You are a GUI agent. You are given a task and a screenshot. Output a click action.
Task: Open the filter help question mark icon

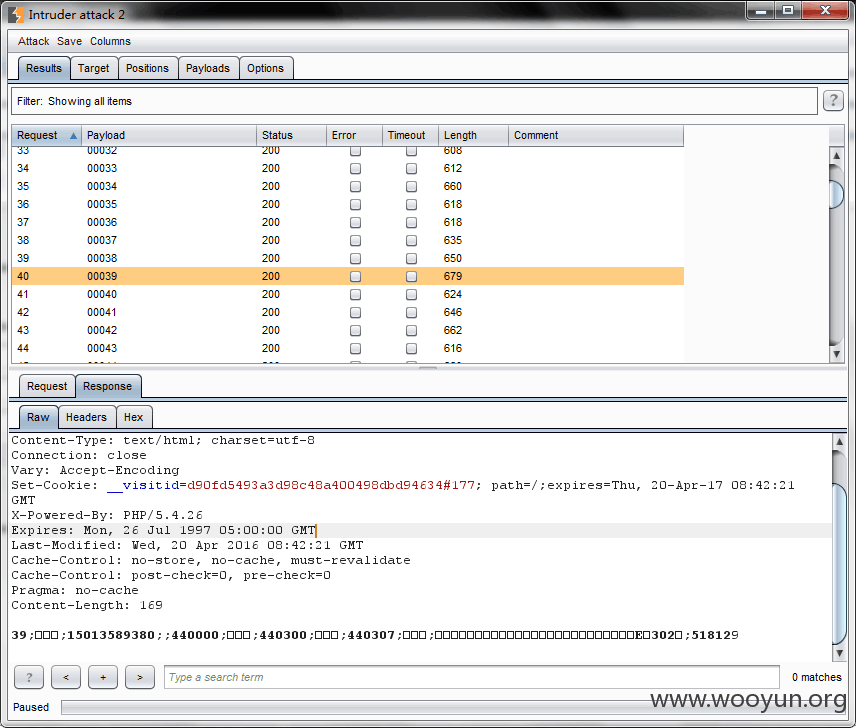pyautogui.click(x=833, y=100)
